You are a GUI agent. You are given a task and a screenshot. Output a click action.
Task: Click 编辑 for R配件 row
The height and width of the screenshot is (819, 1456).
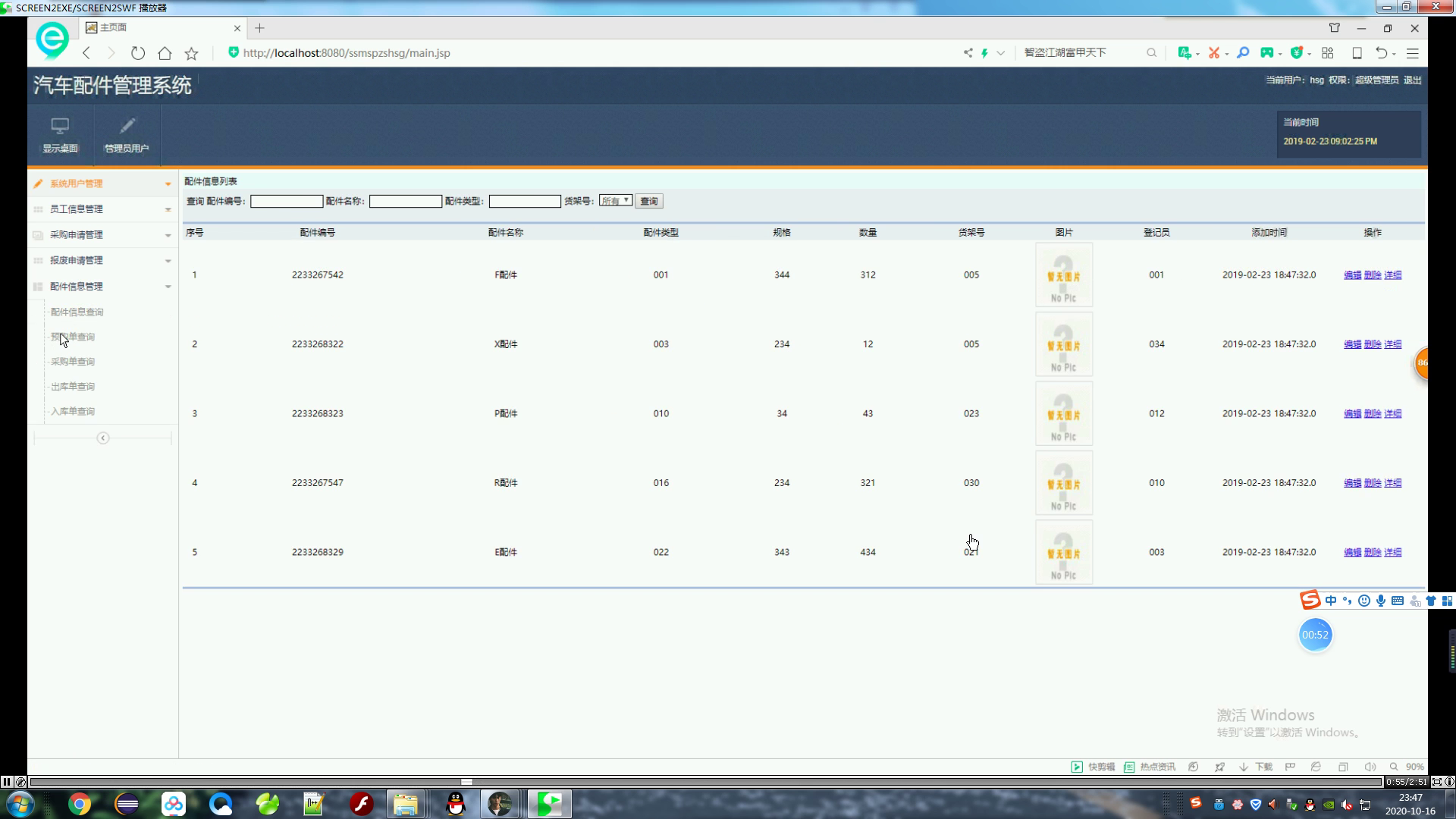[x=1352, y=483]
